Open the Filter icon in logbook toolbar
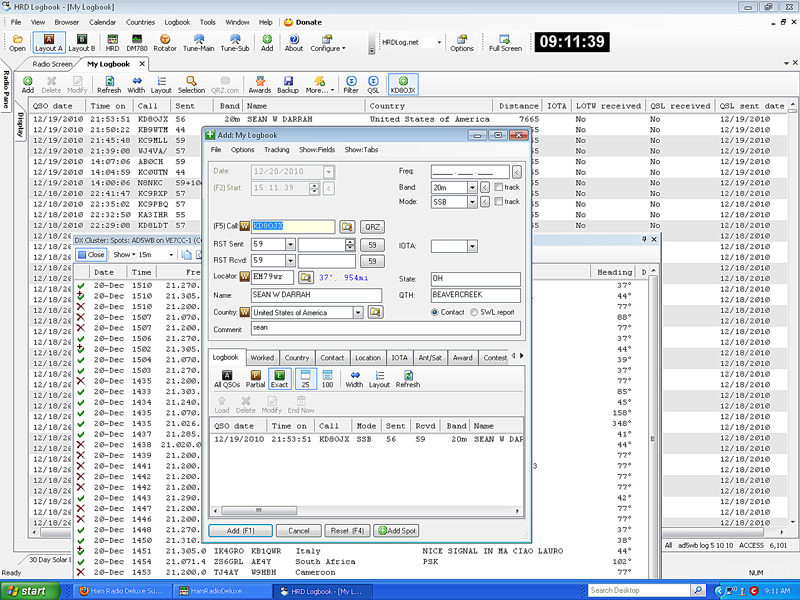This screenshot has width=800, height=600. pyautogui.click(x=351, y=85)
